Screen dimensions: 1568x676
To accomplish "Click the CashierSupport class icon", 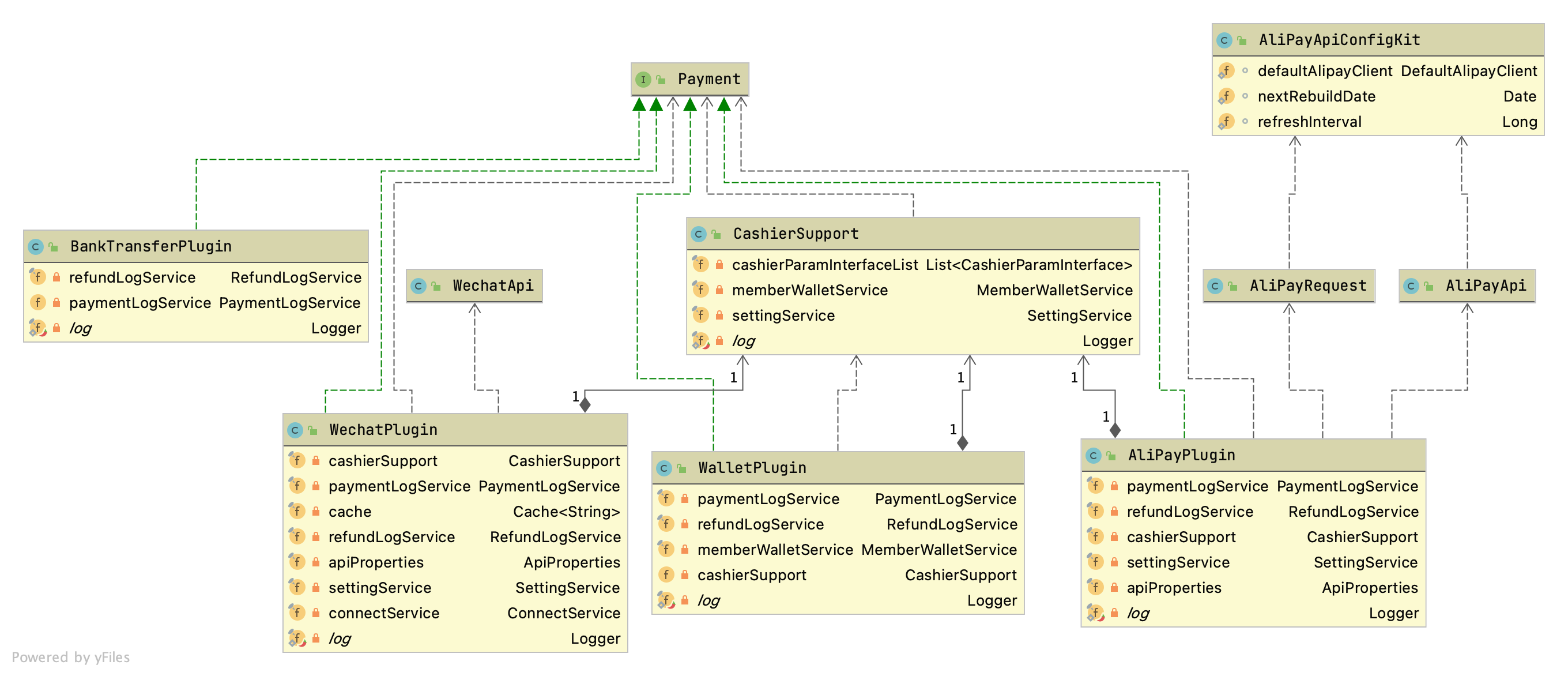I will [x=698, y=234].
